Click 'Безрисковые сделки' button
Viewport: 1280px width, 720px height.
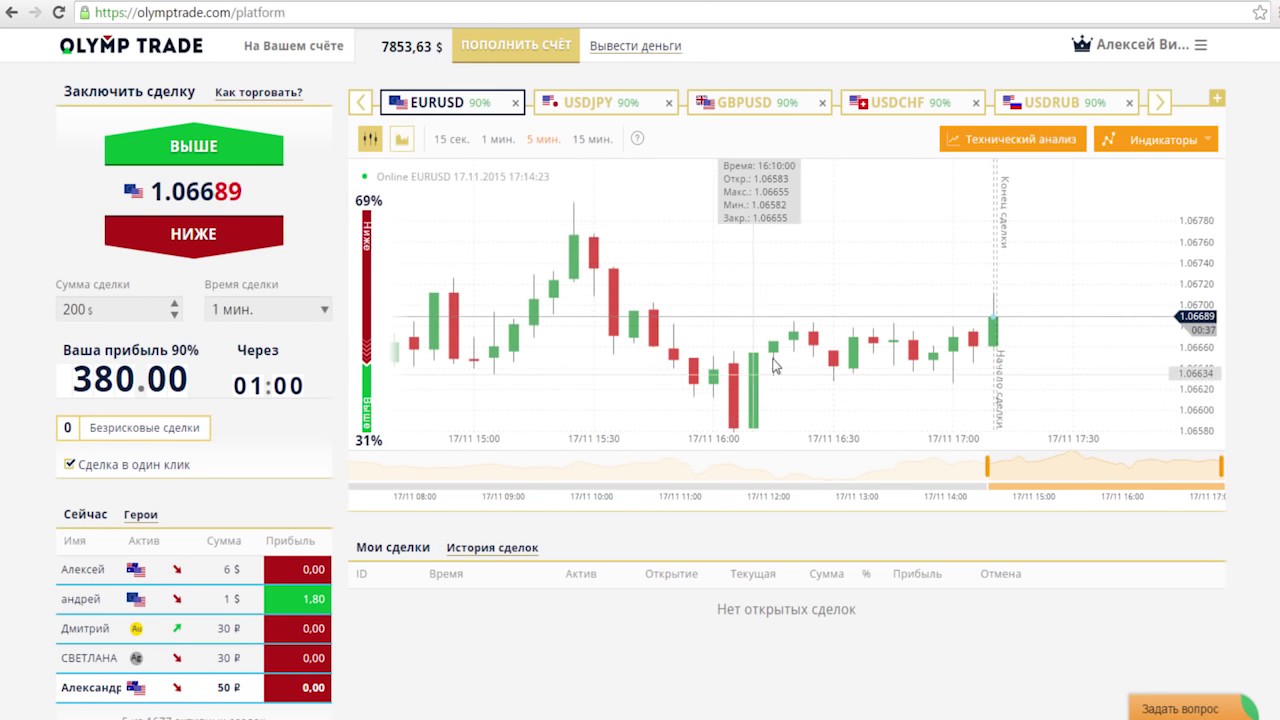[134, 427]
